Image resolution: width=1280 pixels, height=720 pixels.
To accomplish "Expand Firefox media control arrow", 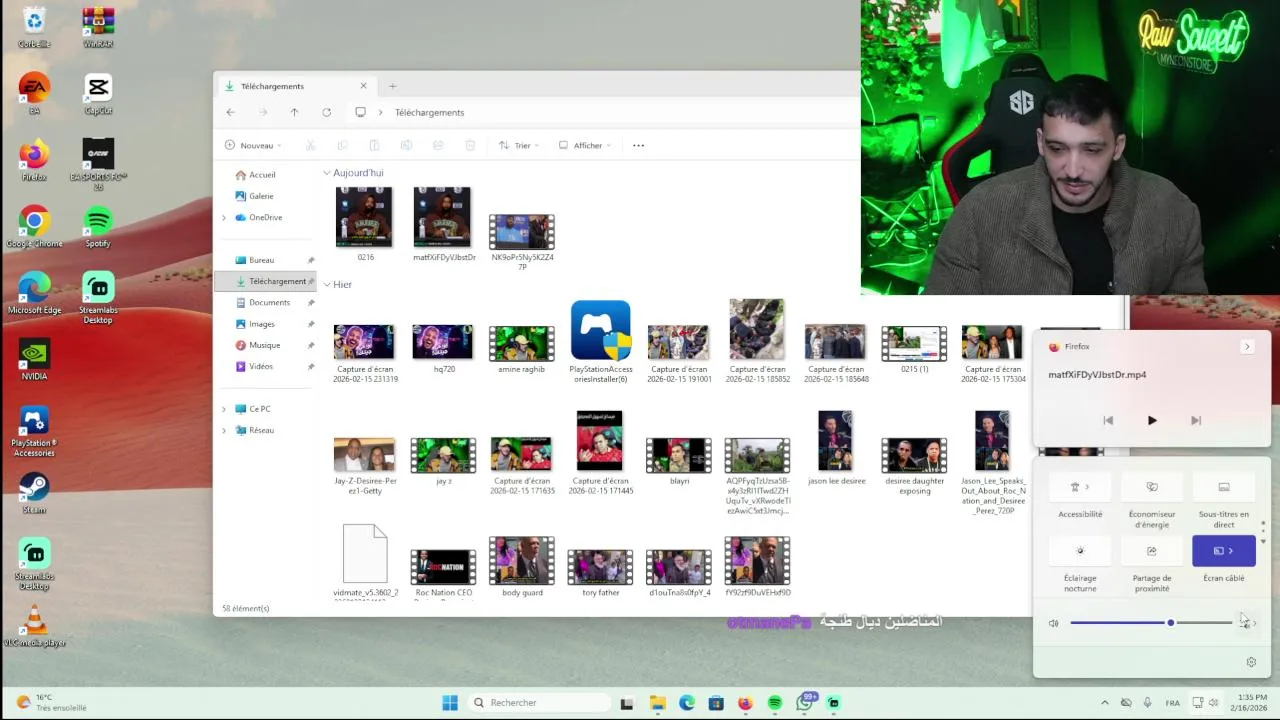I will point(1246,346).
